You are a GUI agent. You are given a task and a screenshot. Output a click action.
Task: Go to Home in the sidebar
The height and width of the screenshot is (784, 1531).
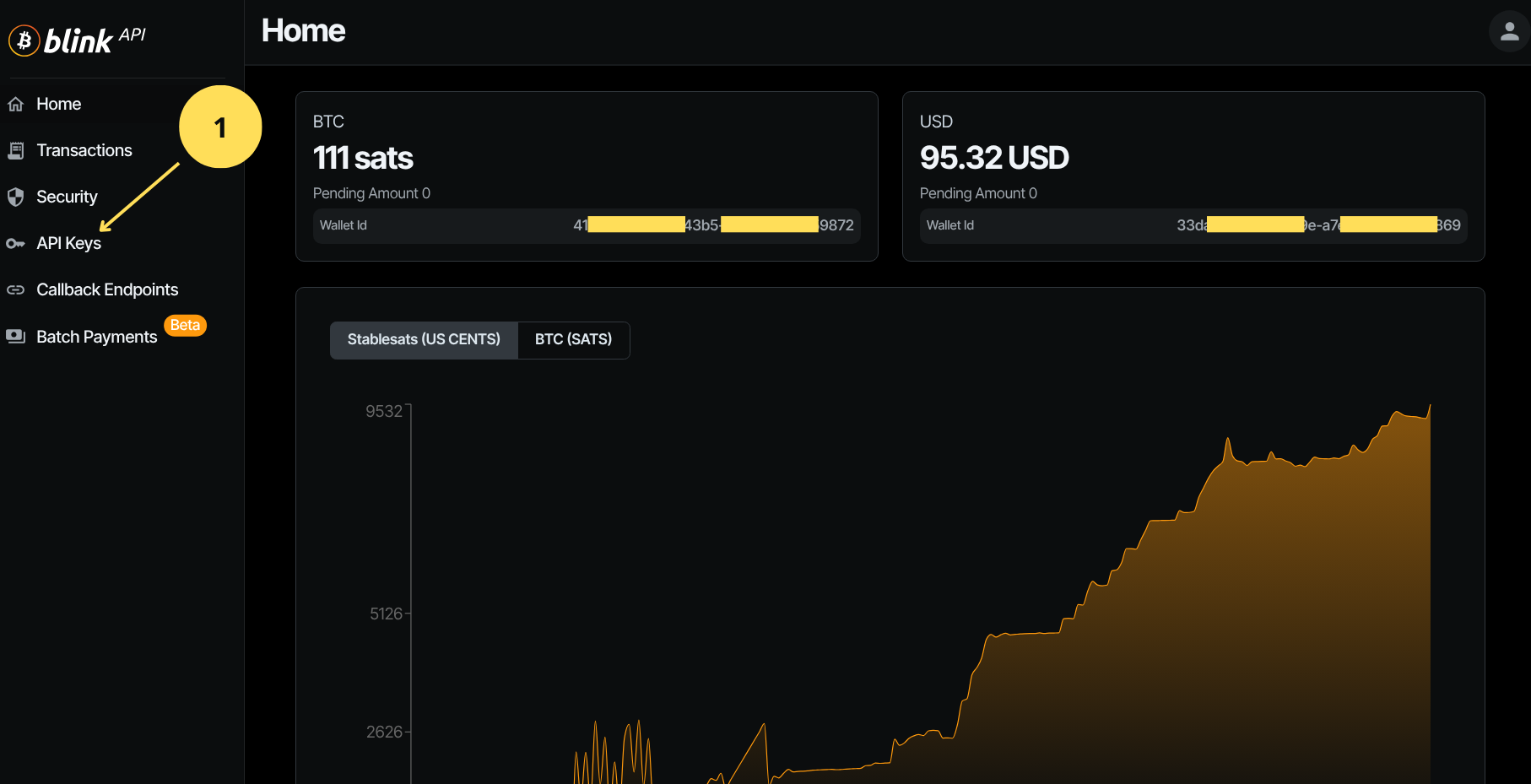coord(58,104)
